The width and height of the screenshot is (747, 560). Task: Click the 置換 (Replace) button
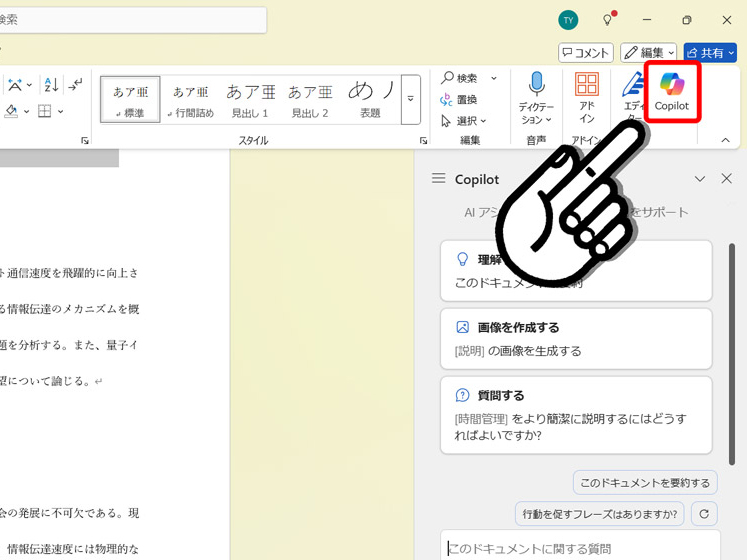click(x=458, y=99)
